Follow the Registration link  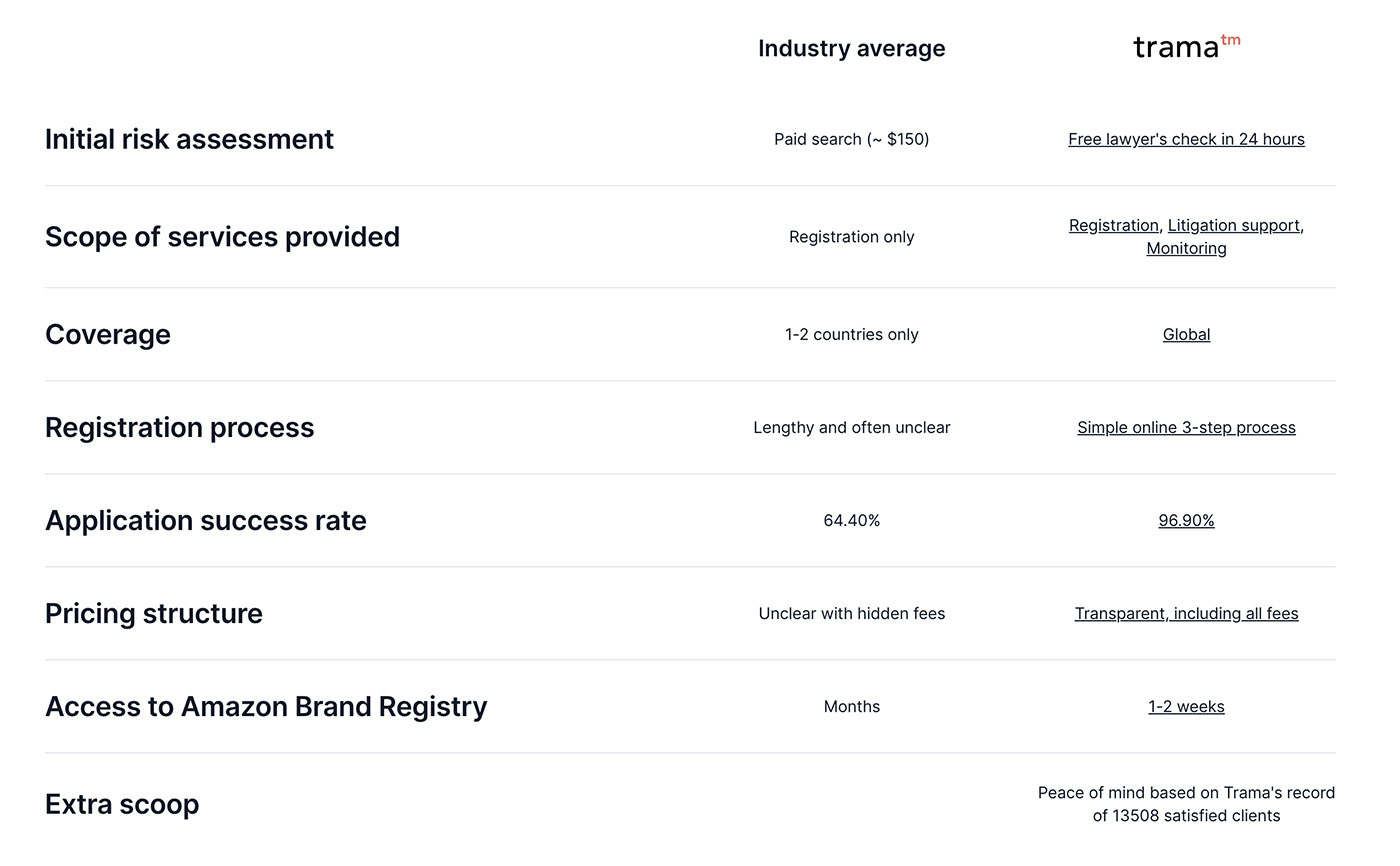tap(1113, 225)
